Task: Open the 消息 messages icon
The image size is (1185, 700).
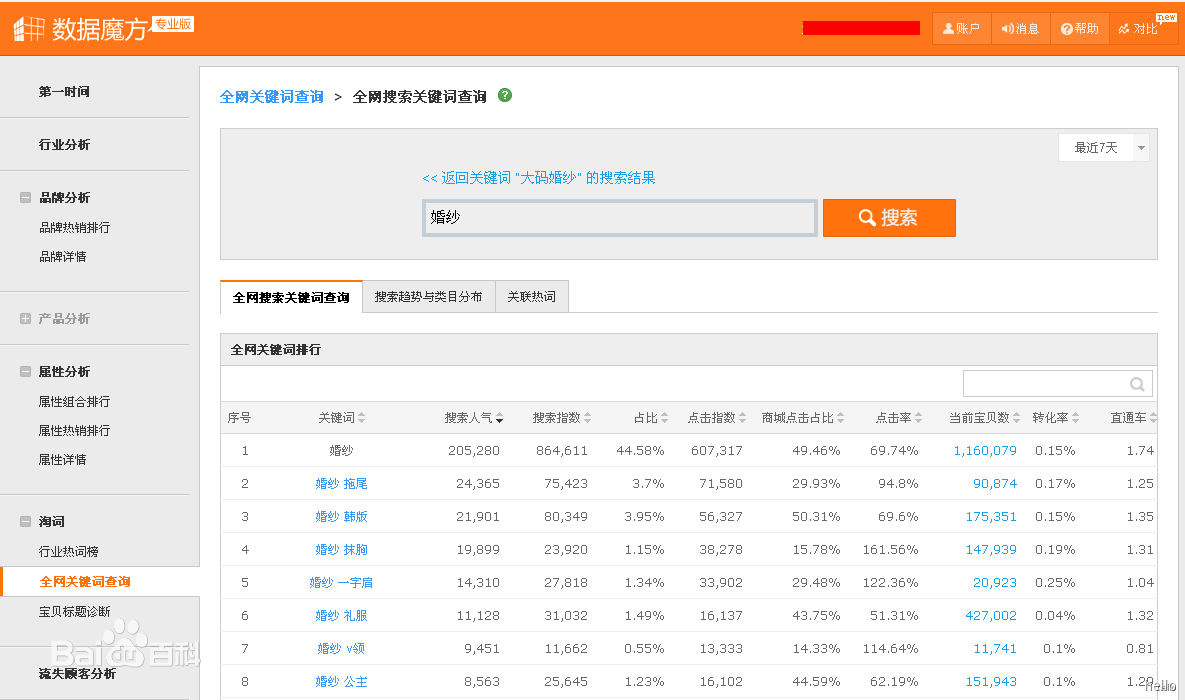Action: (x=1020, y=29)
